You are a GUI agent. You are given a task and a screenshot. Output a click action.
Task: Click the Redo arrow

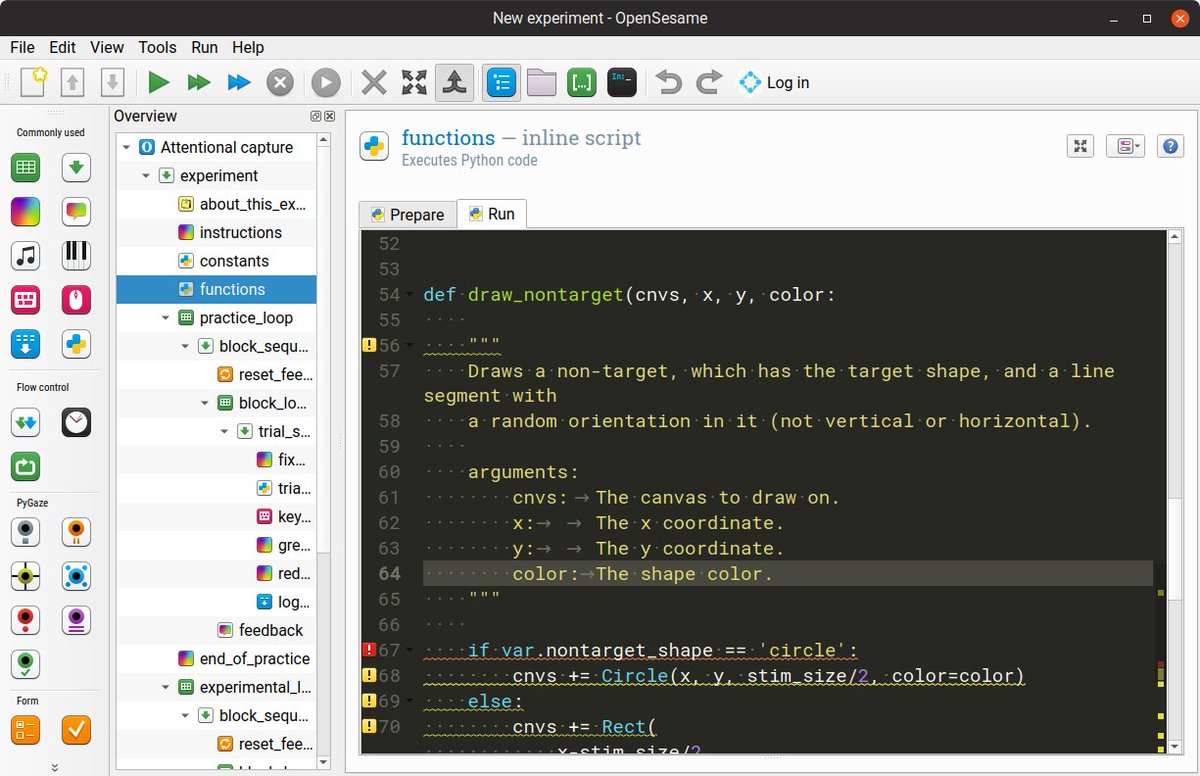point(709,82)
